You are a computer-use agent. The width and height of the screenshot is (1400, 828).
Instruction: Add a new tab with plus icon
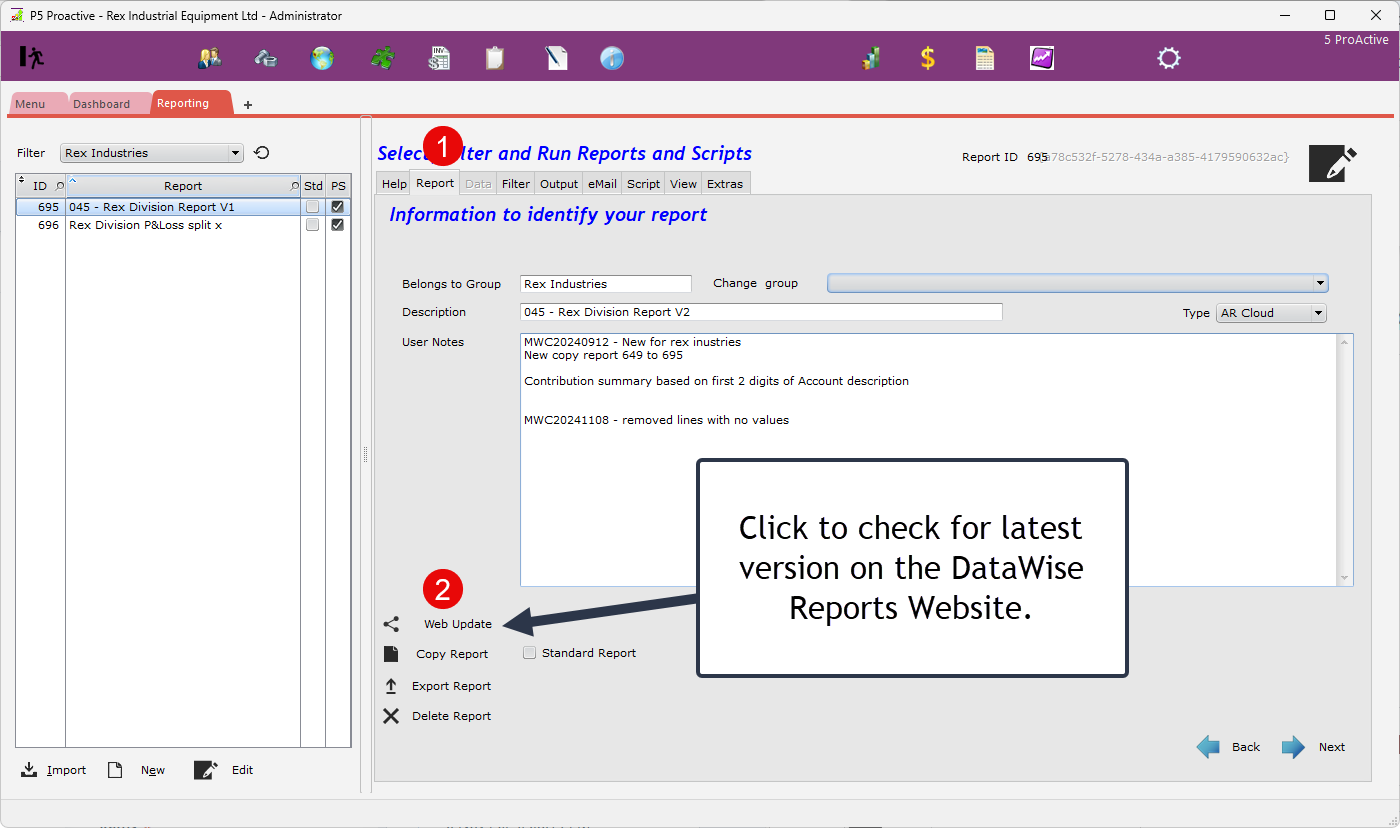click(x=248, y=104)
